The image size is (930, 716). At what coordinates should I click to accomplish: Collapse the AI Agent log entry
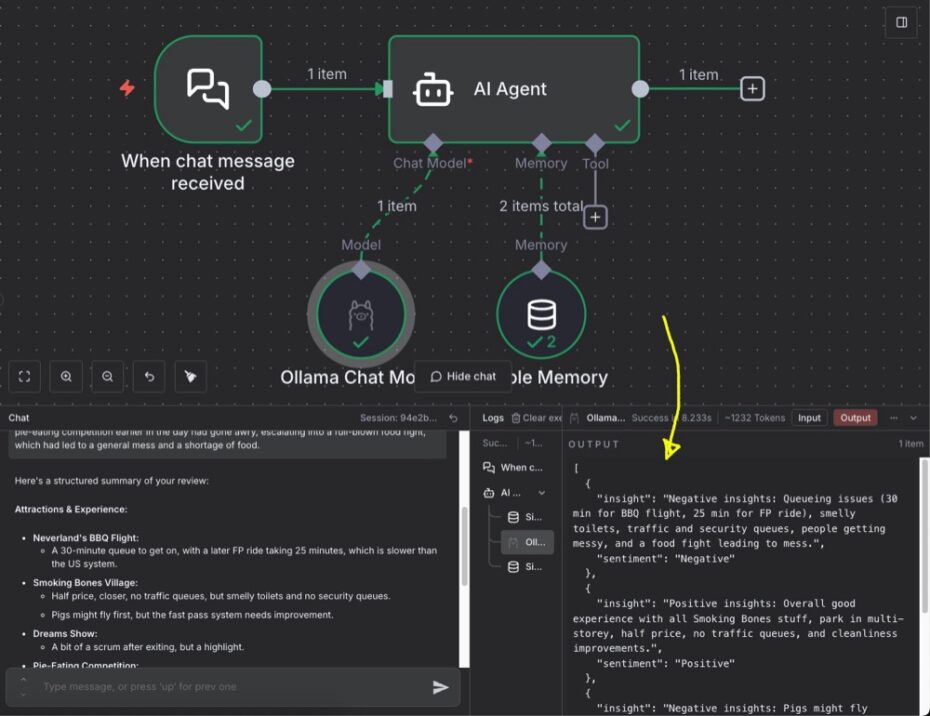tap(542, 493)
